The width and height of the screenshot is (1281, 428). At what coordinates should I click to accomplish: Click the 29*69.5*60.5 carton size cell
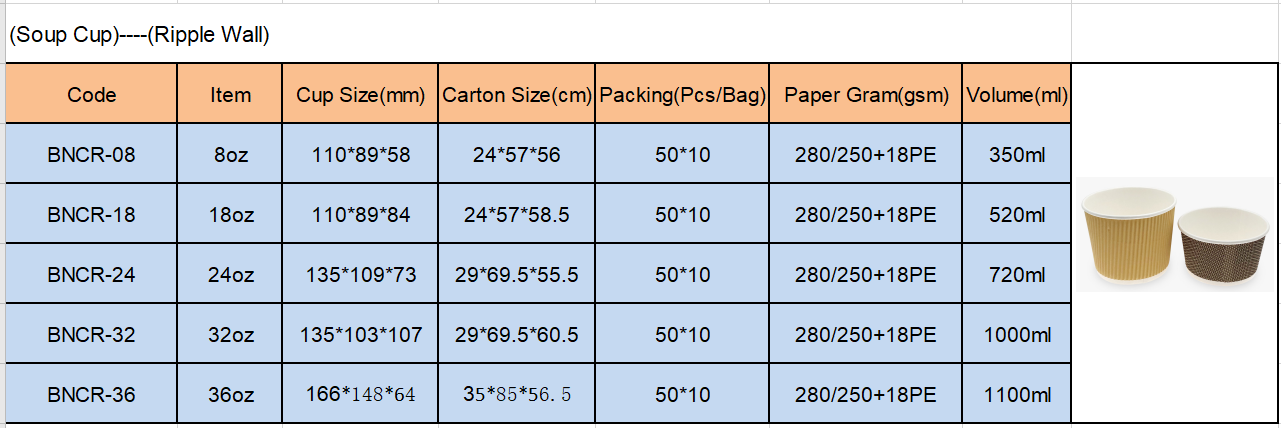coord(517,334)
